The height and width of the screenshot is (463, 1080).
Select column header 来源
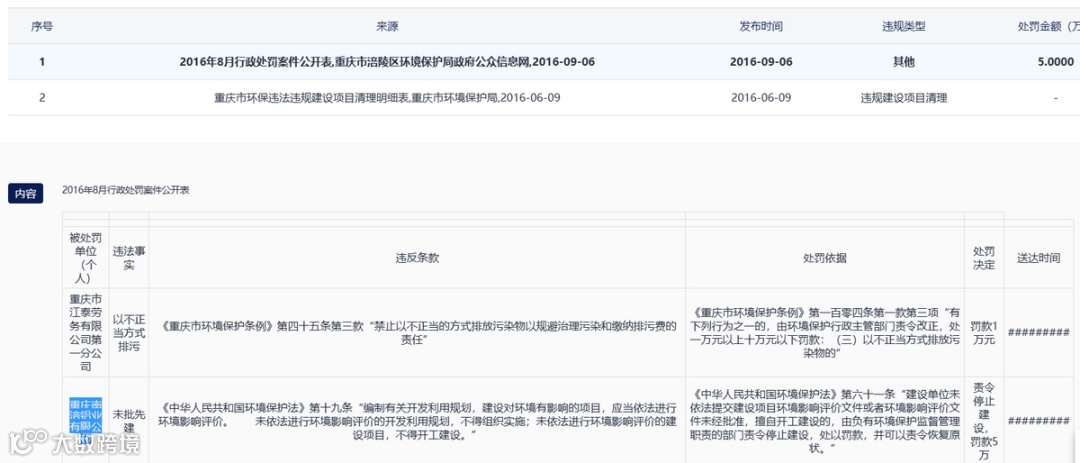point(387,27)
